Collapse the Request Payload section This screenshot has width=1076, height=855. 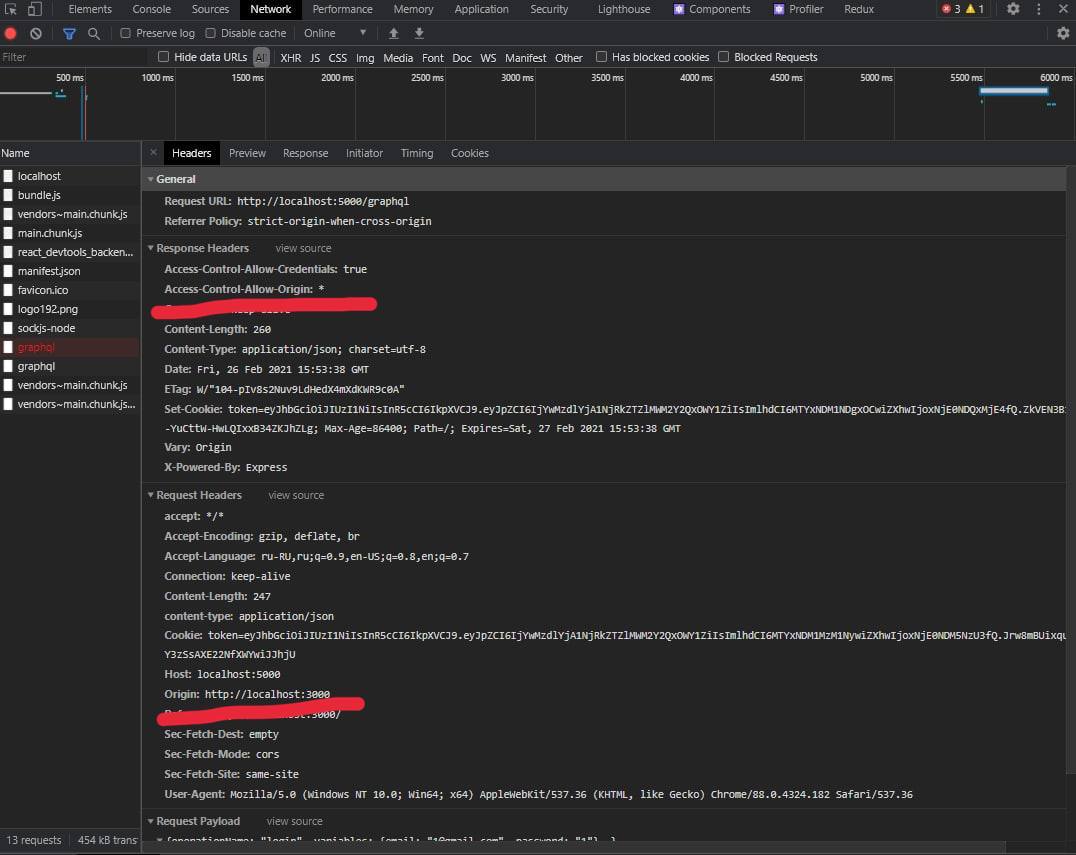pyautogui.click(x=151, y=821)
